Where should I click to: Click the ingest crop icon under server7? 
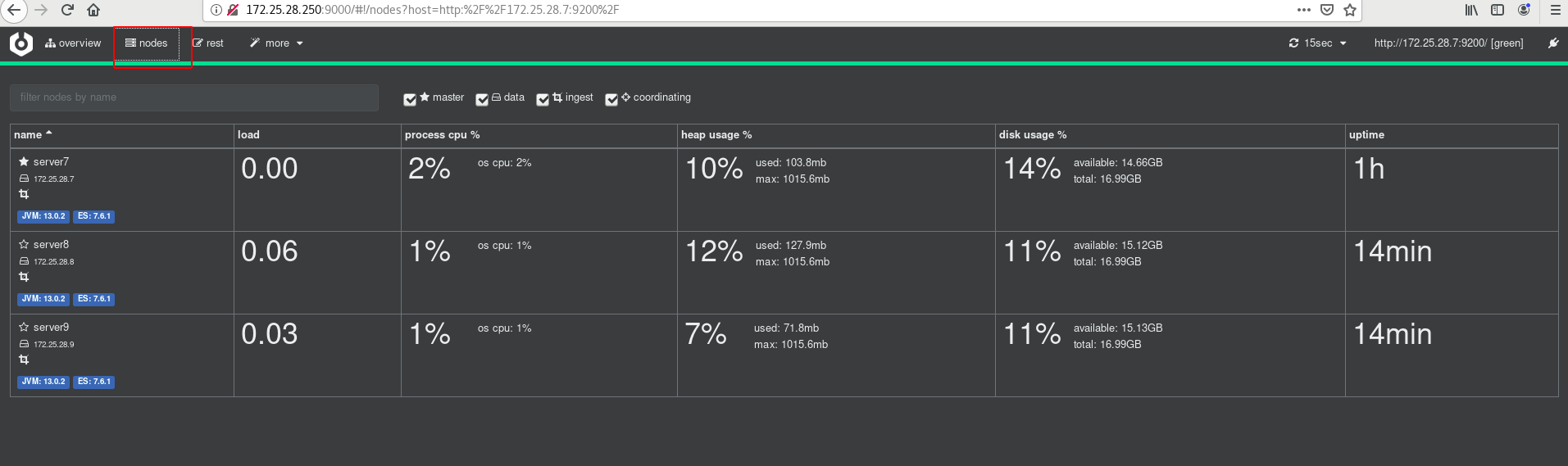pyautogui.click(x=24, y=194)
